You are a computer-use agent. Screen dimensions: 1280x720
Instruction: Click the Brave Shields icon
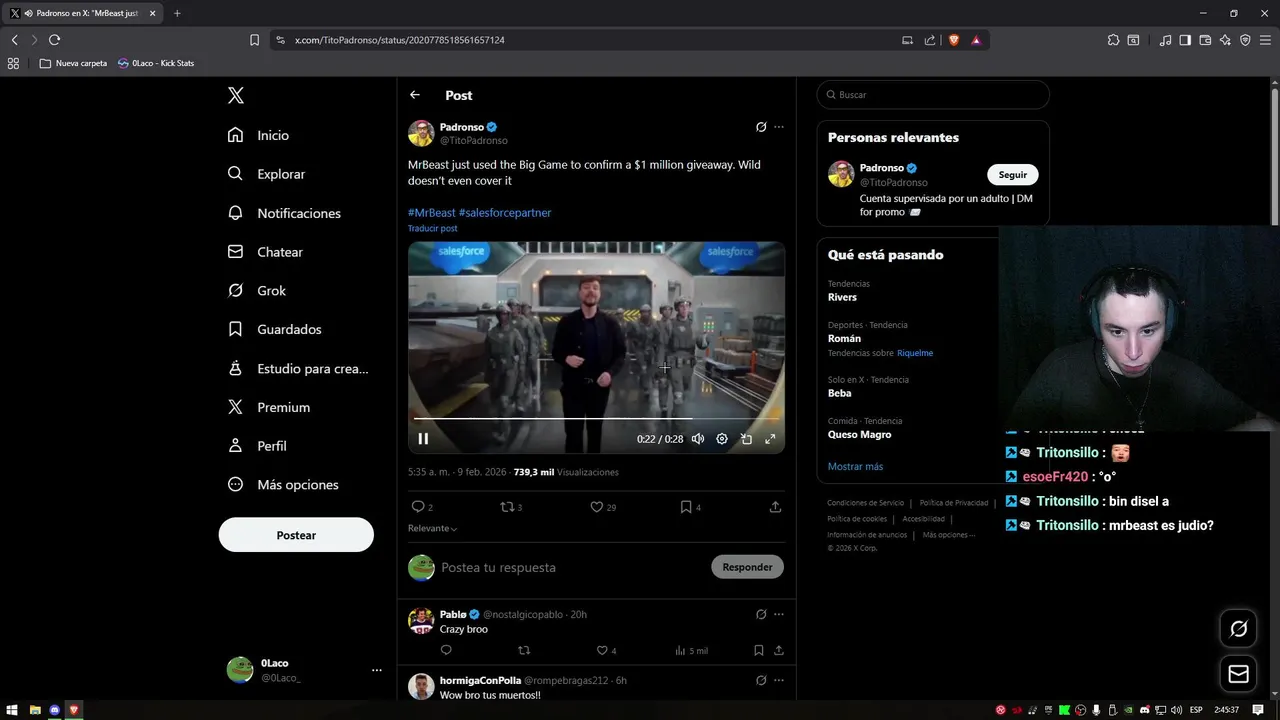pyautogui.click(x=954, y=40)
